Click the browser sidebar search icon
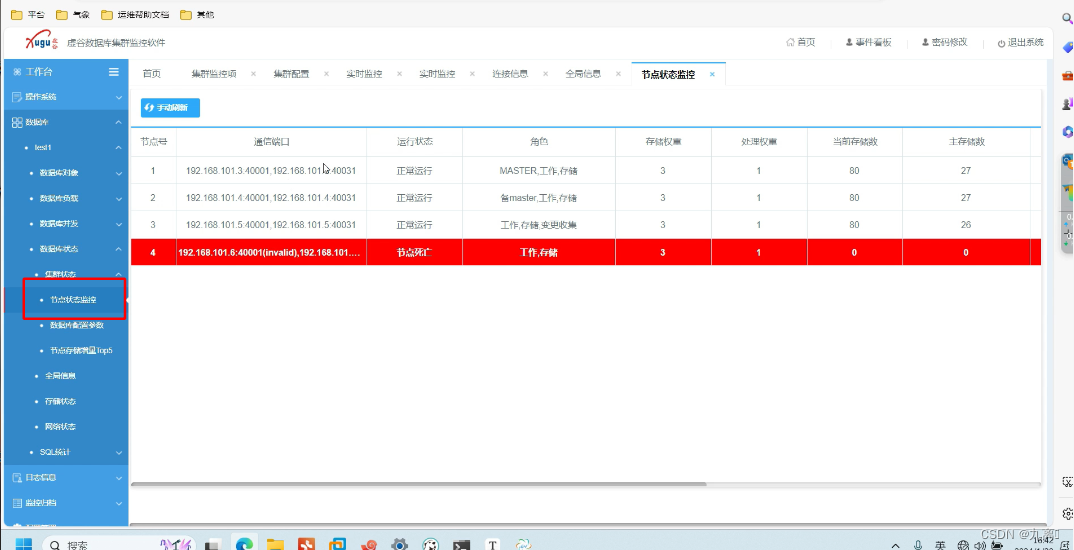The width and height of the screenshot is (1074, 550). point(1066,19)
